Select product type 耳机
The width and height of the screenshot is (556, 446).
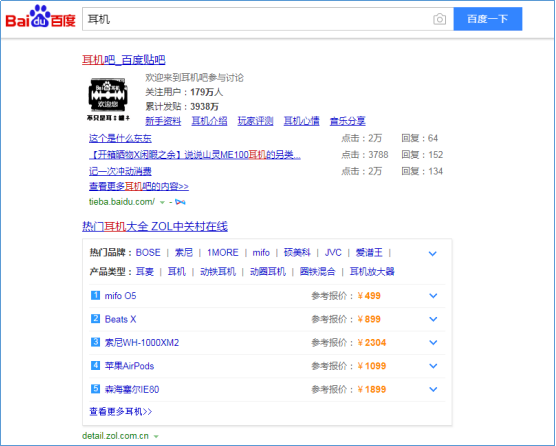point(177,272)
